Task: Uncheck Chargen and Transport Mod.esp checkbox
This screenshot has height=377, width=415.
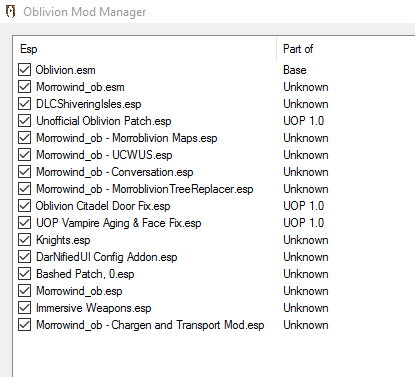Action: click(x=24, y=325)
